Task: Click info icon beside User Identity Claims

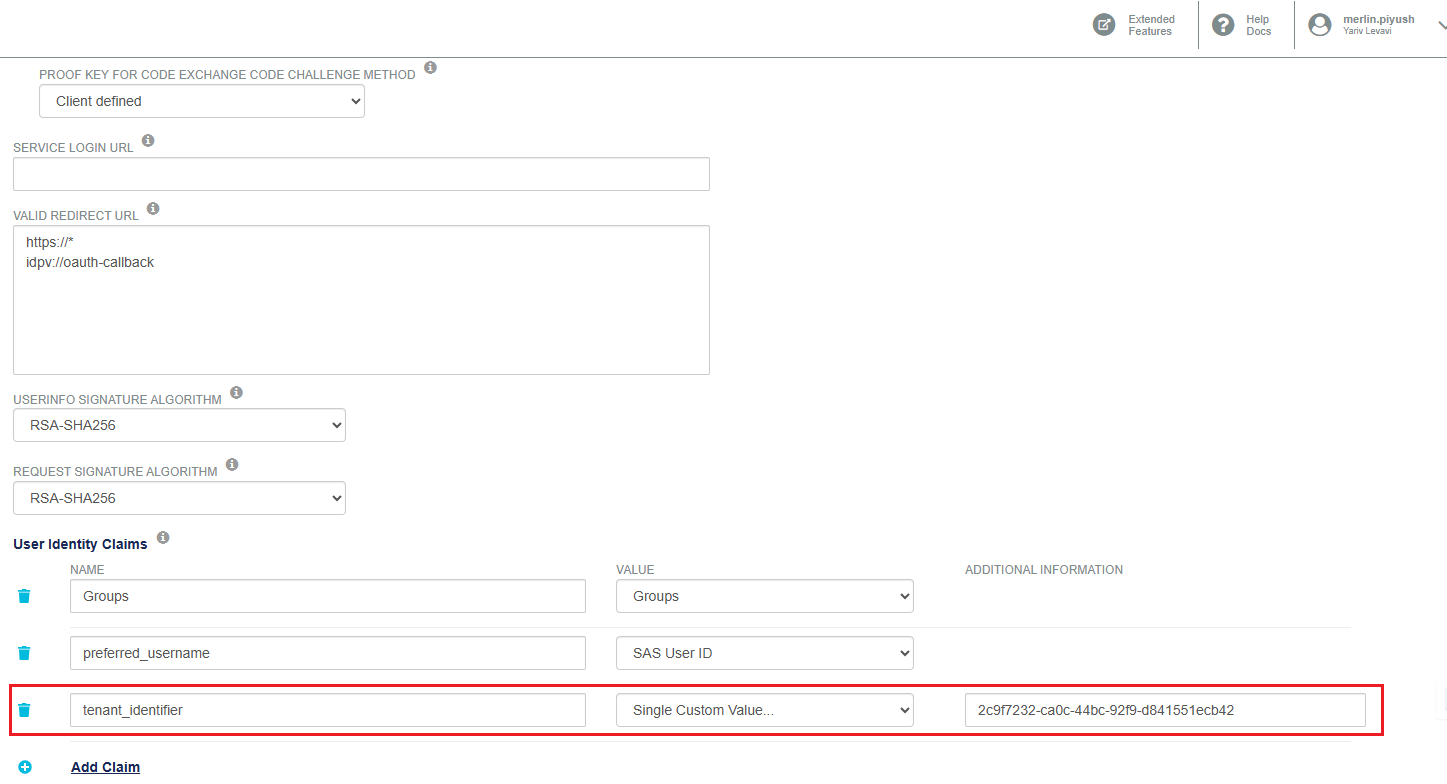Action: click(x=163, y=538)
